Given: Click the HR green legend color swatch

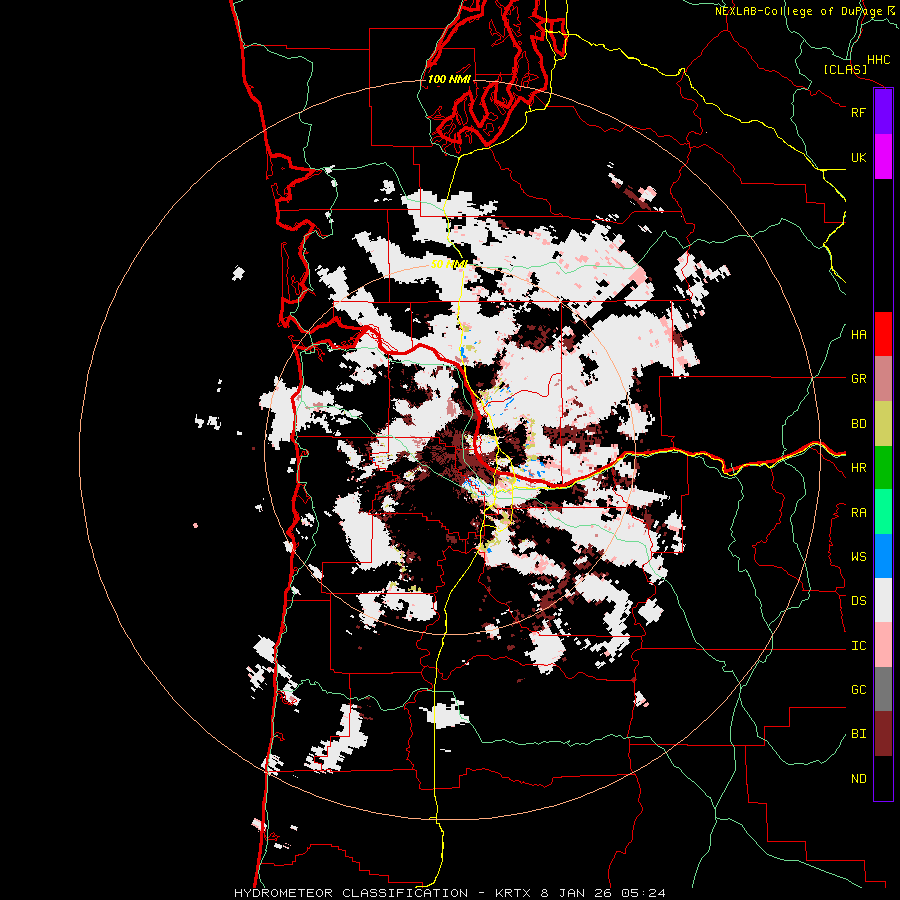Looking at the screenshot, I should tap(883, 468).
